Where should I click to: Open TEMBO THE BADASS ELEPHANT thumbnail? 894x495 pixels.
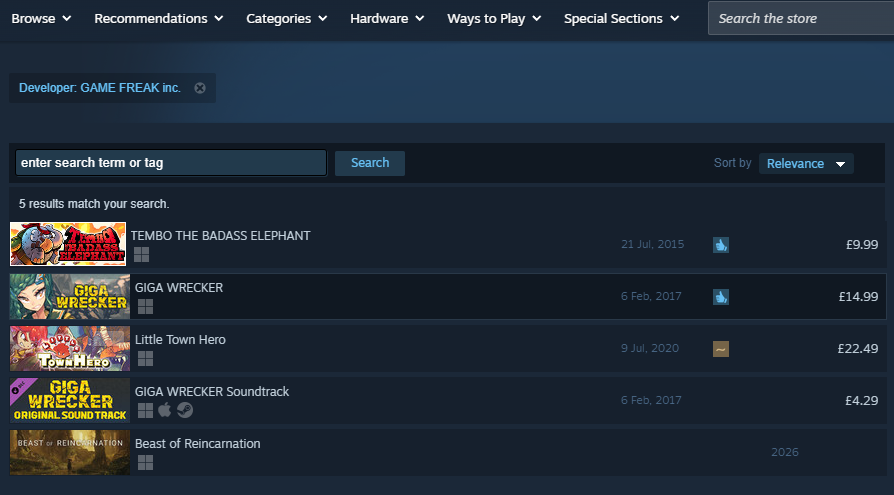(68, 244)
